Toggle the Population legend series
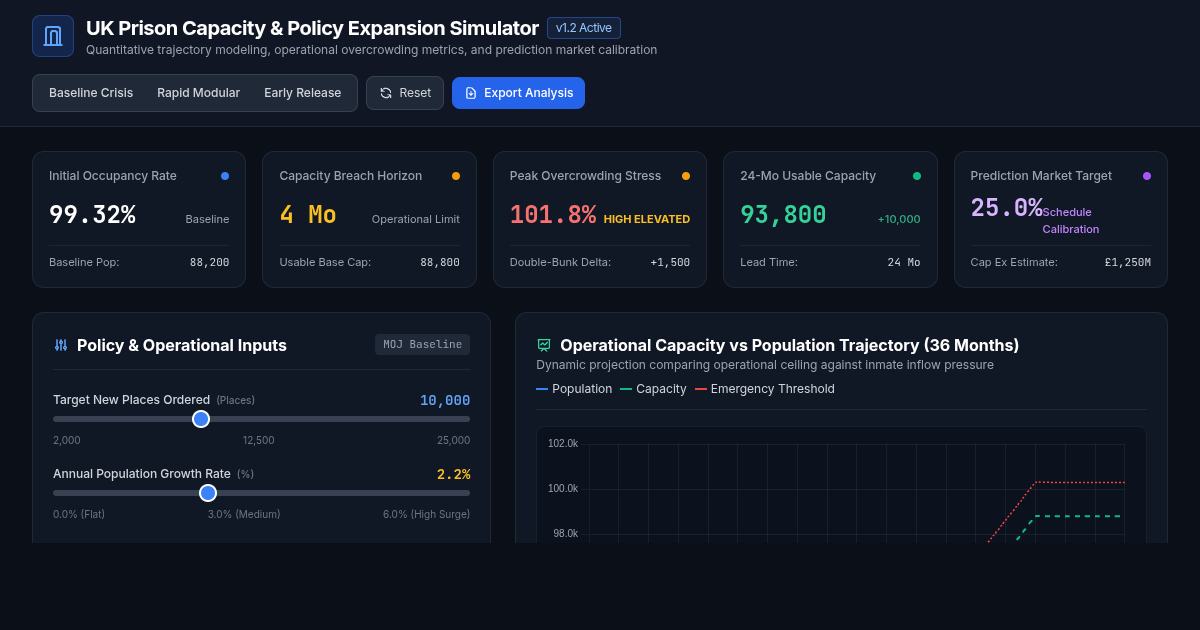 pos(574,389)
